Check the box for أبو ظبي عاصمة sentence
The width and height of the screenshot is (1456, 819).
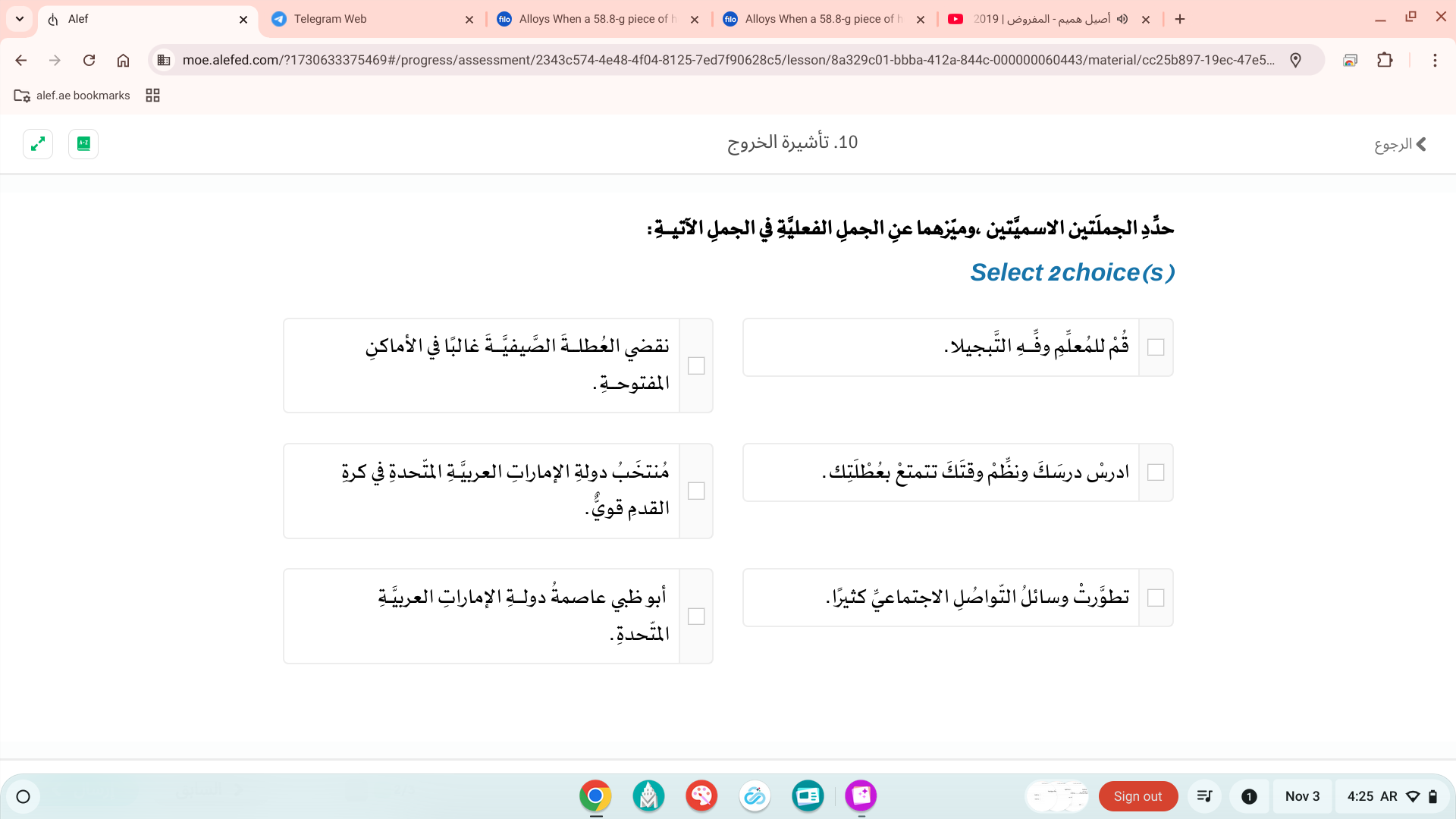click(x=696, y=617)
